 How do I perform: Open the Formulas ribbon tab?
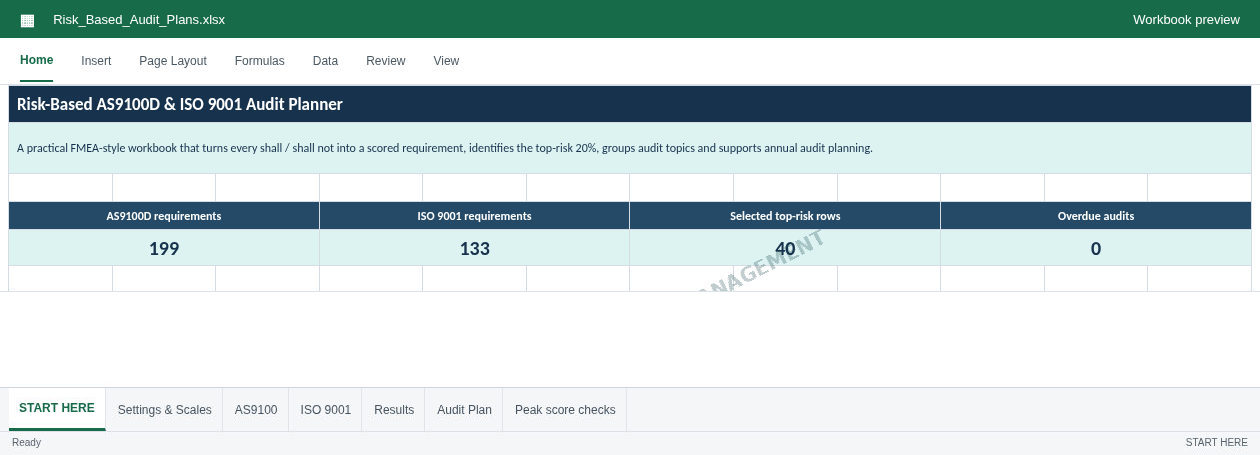(x=260, y=61)
